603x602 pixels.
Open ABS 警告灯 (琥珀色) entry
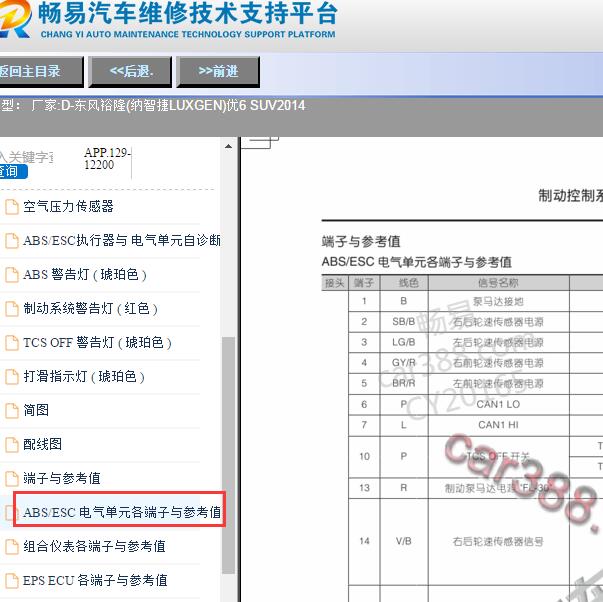[x=85, y=274]
